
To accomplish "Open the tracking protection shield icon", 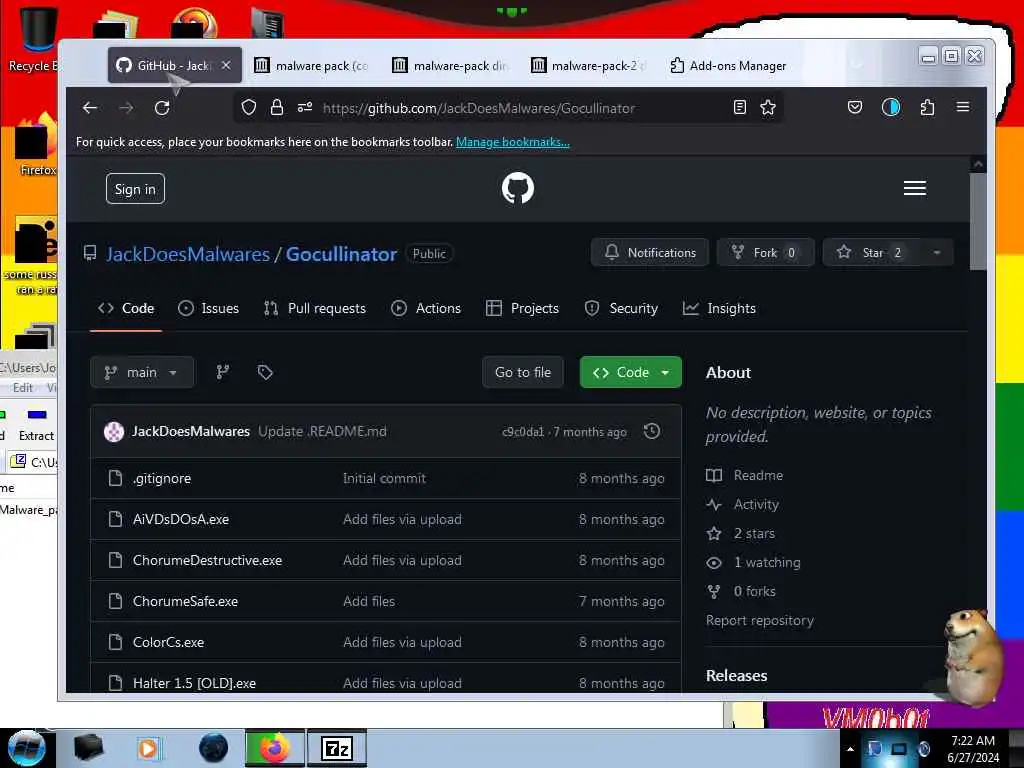I will coord(249,108).
